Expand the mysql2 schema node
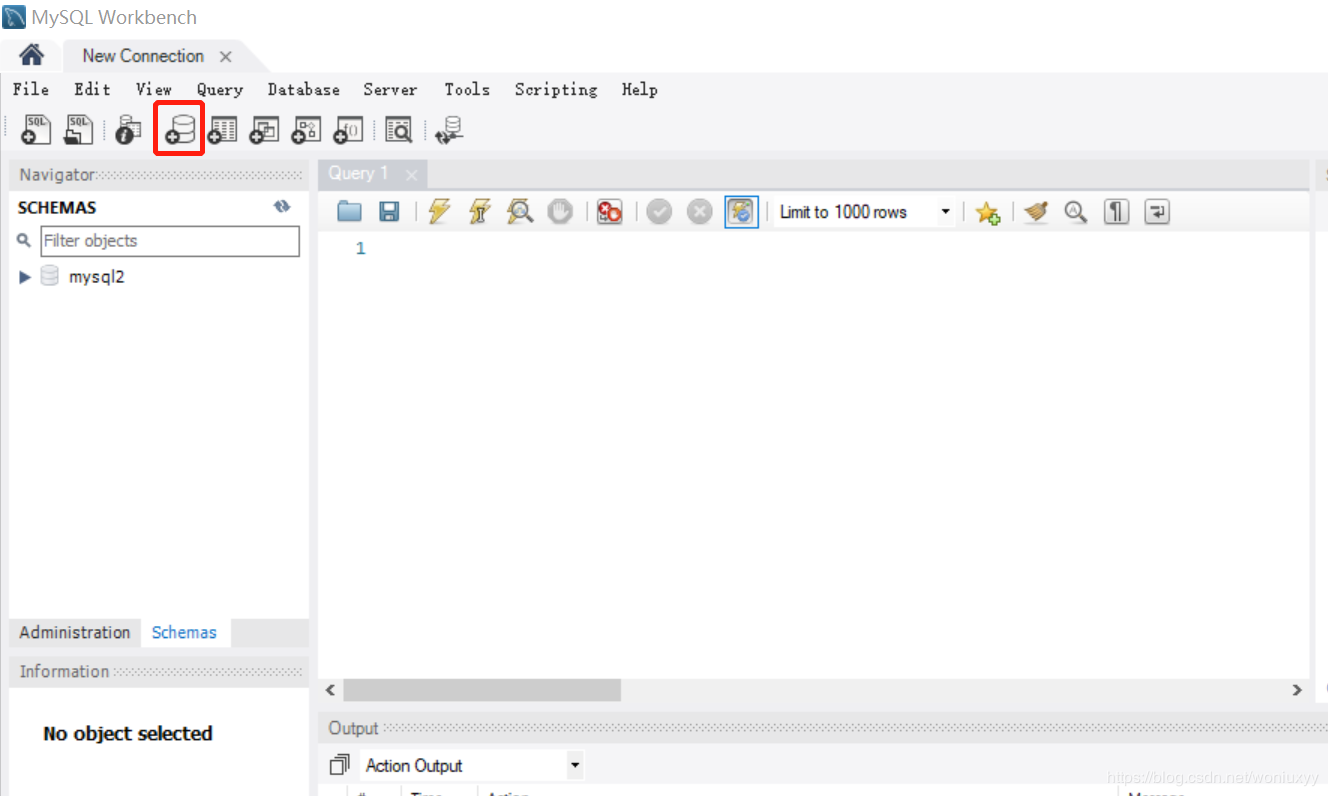 pos(26,277)
